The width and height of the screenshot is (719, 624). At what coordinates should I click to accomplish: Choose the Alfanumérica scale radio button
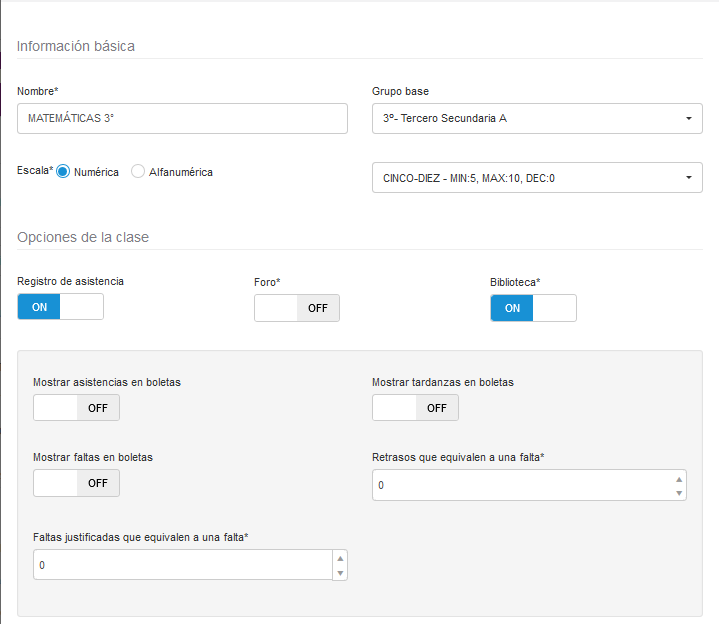(x=138, y=172)
